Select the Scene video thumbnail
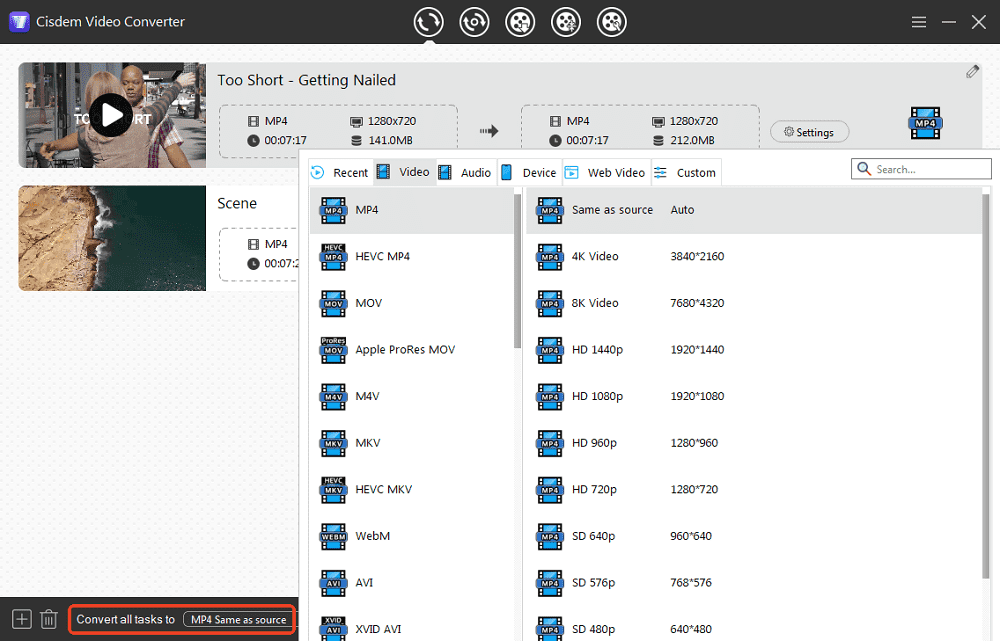Screen dimensions: 1000x641 pyautogui.click(x=112, y=238)
